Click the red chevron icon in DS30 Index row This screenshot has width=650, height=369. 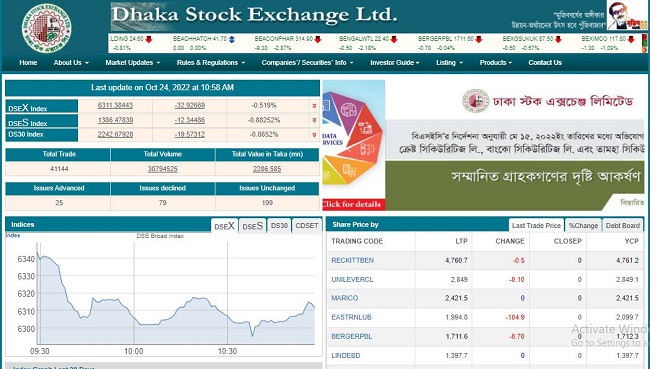click(314, 135)
